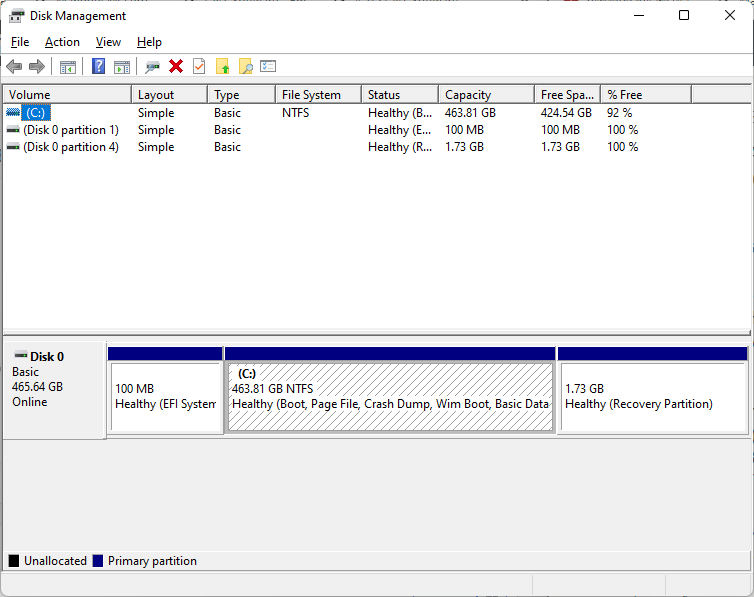Maximize the Disk Management window

(x=684, y=15)
